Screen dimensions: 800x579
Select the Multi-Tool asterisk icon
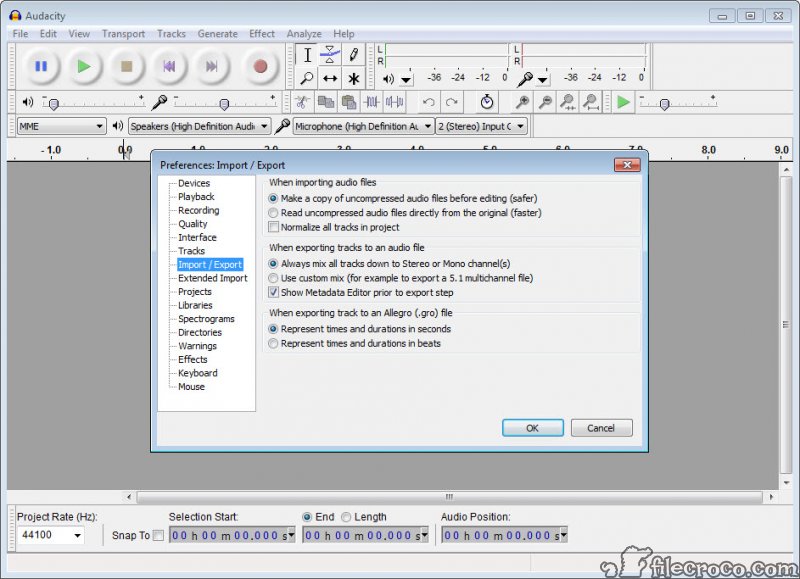click(354, 78)
